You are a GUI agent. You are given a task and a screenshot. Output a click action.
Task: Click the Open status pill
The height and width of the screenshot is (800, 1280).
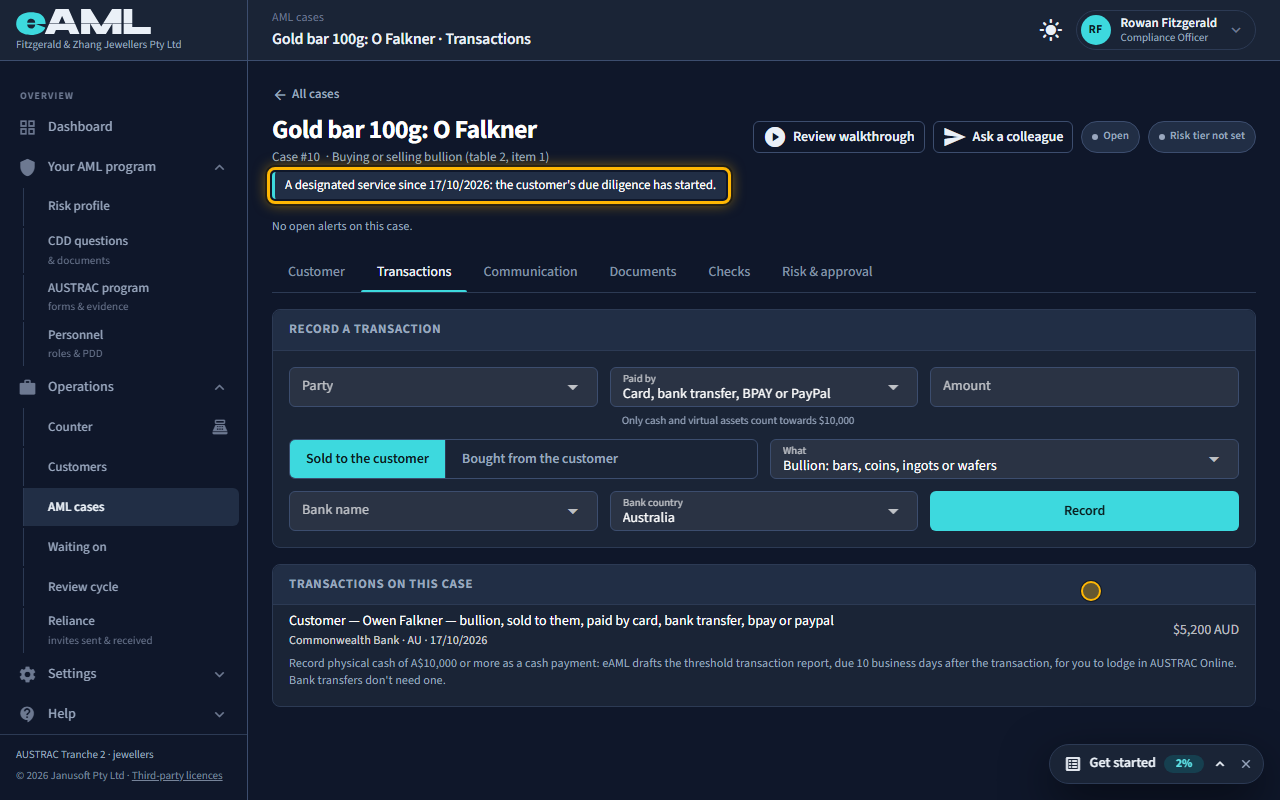tap(1110, 136)
